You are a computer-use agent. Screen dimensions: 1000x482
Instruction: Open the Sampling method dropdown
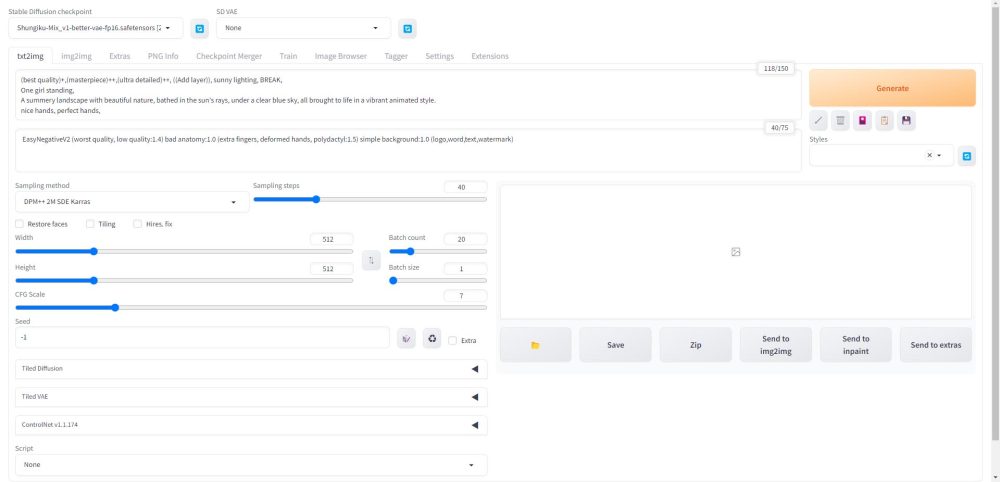pos(132,202)
